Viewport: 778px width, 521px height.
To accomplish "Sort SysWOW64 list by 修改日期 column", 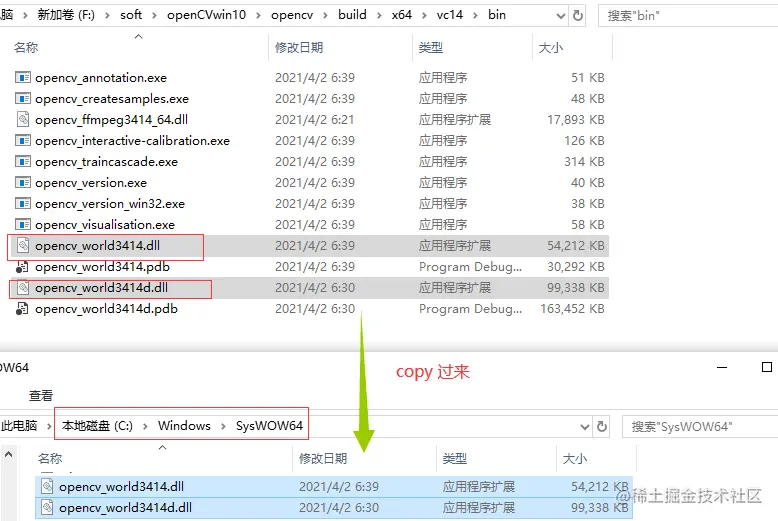I will pyautogui.click(x=323, y=458).
